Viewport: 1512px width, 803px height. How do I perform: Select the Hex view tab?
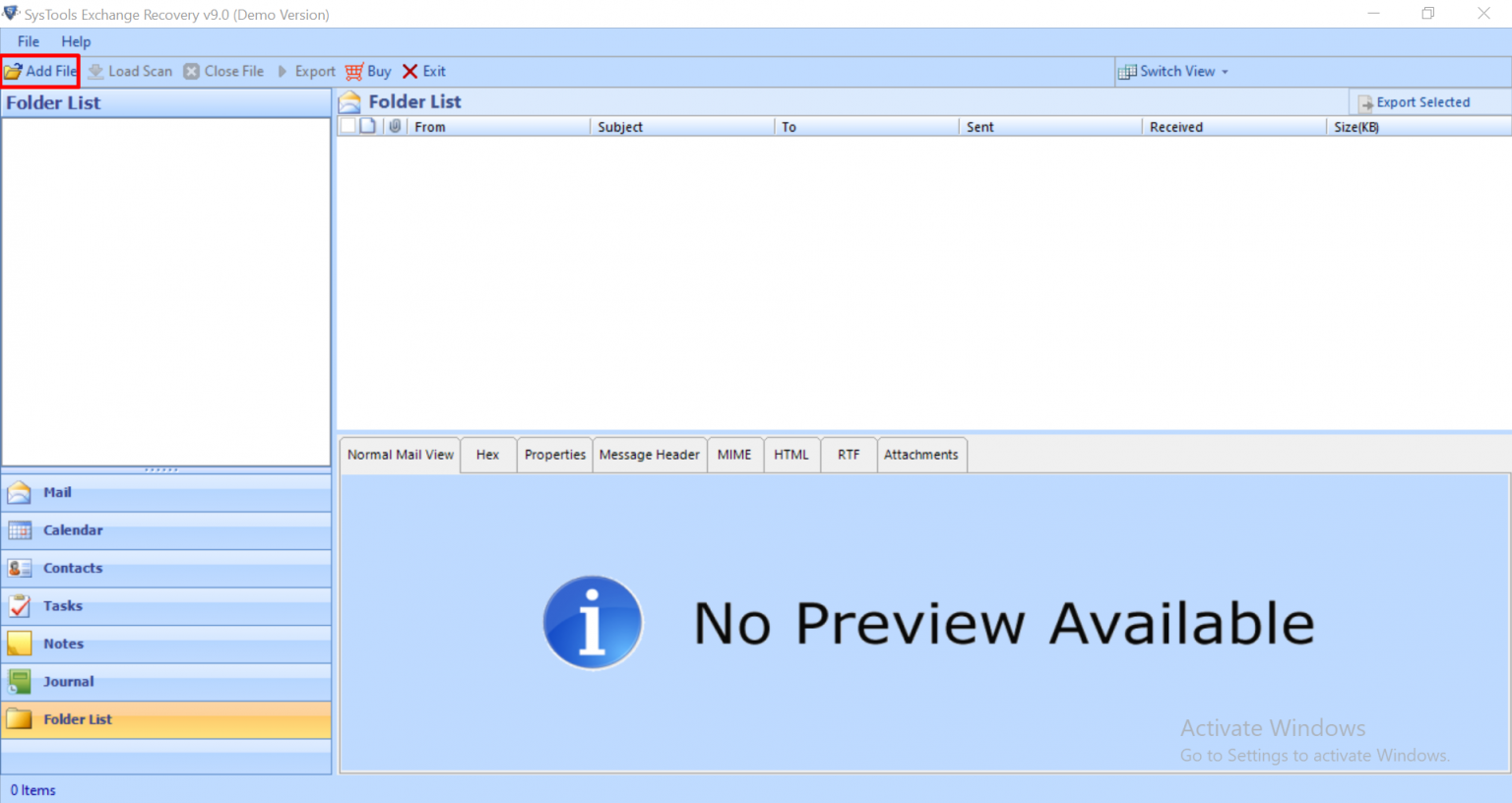[487, 455]
